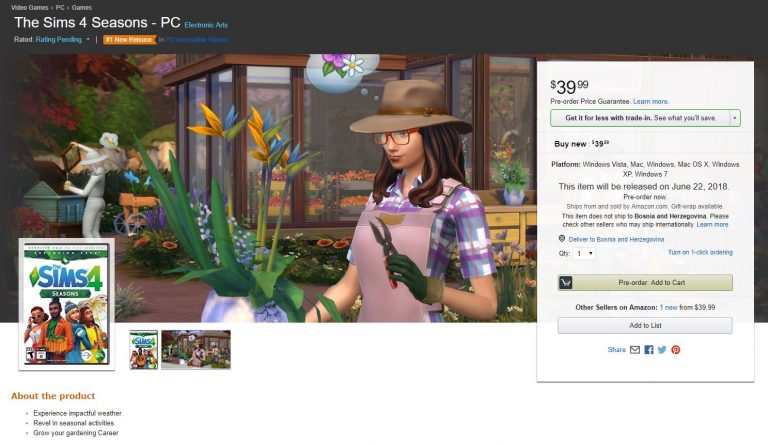Click the Rating Pending link
Viewport: 768px width, 445px height.
pos(58,39)
